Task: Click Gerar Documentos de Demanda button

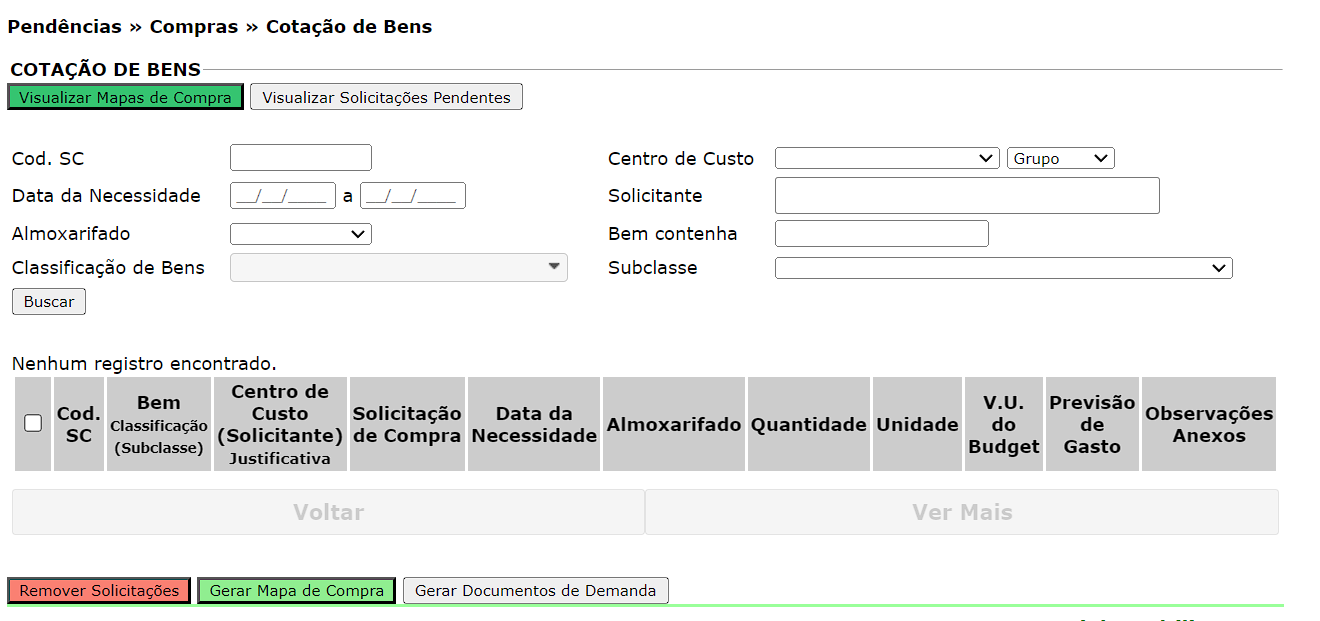Action: (x=535, y=591)
